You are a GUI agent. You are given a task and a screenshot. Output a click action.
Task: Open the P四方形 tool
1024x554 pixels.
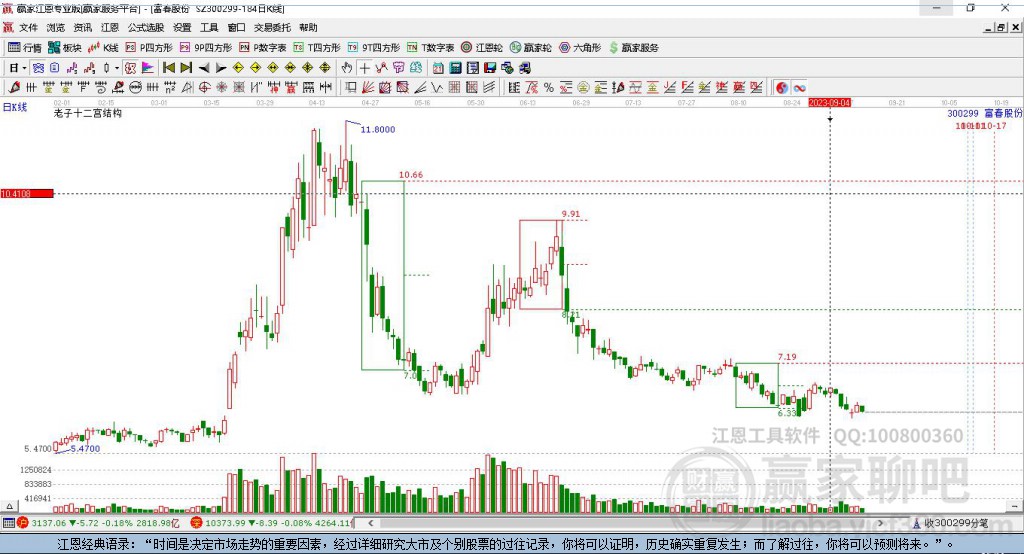148,48
